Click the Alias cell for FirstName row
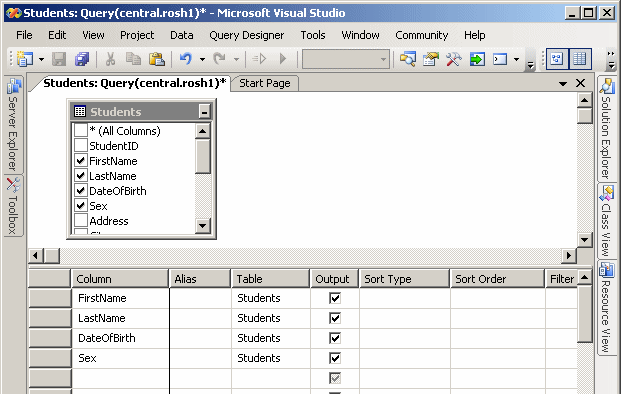The height and width of the screenshot is (394, 621). pos(200,298)
